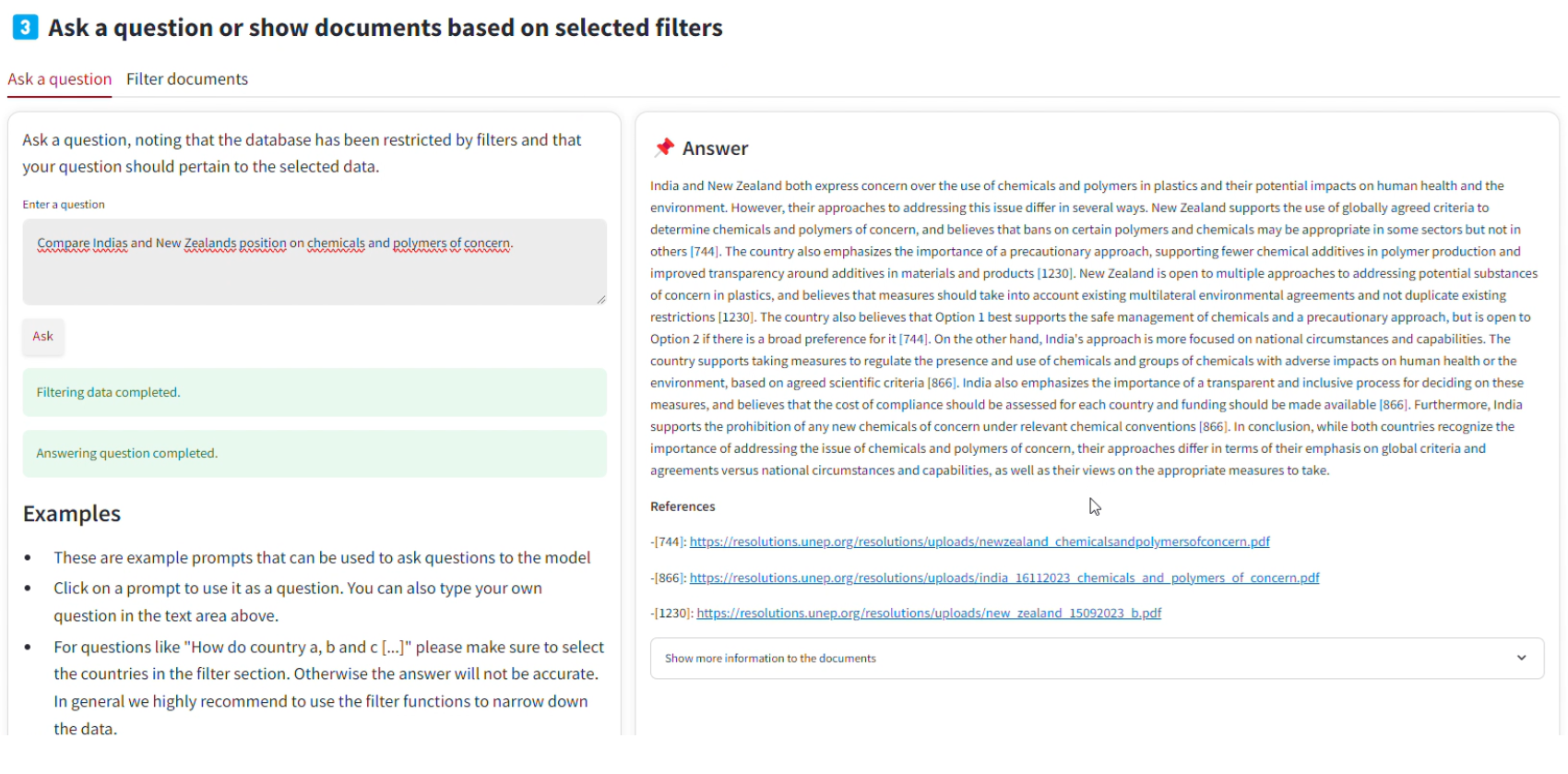Expand 'Show more information to the documents' label
The image size is (1568, 774).
770,659
